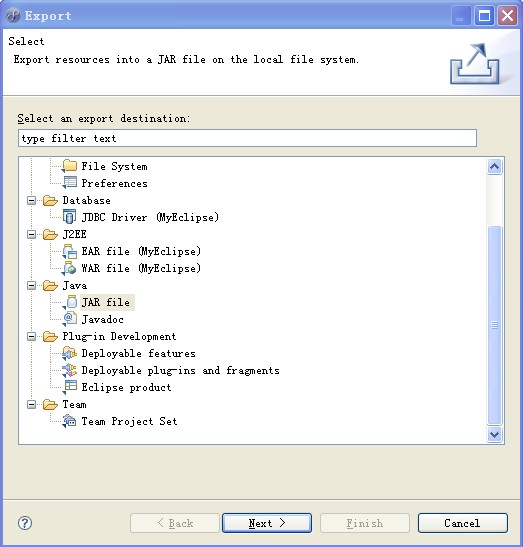Select the Preferences tree entry
523x547 pixels.
[105, 183]
